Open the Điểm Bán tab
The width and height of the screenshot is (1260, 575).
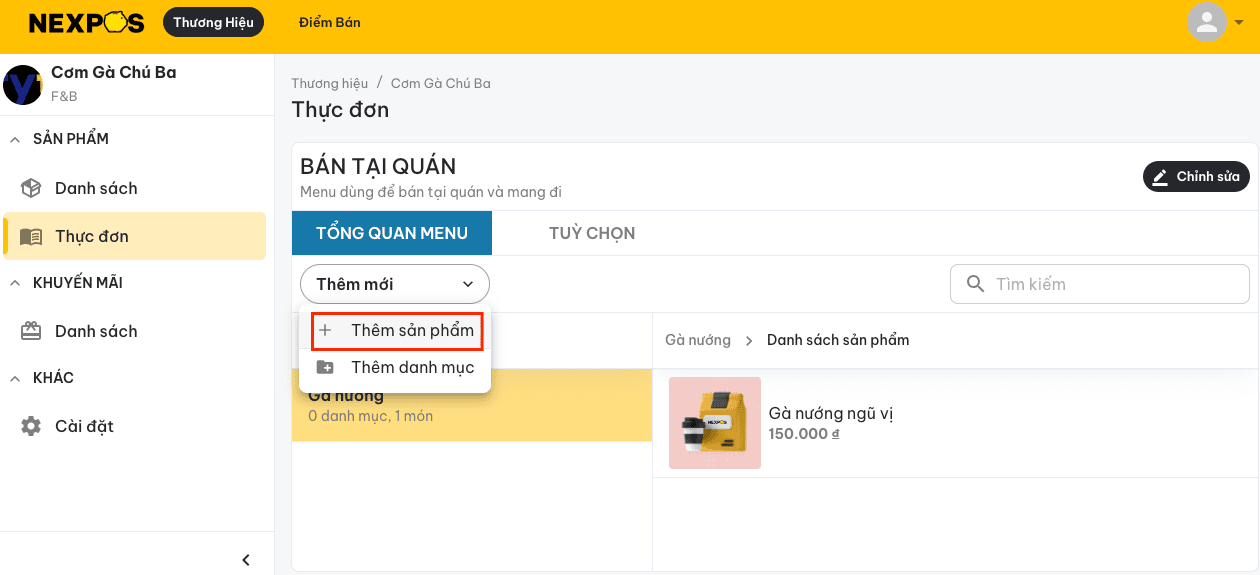329,22
